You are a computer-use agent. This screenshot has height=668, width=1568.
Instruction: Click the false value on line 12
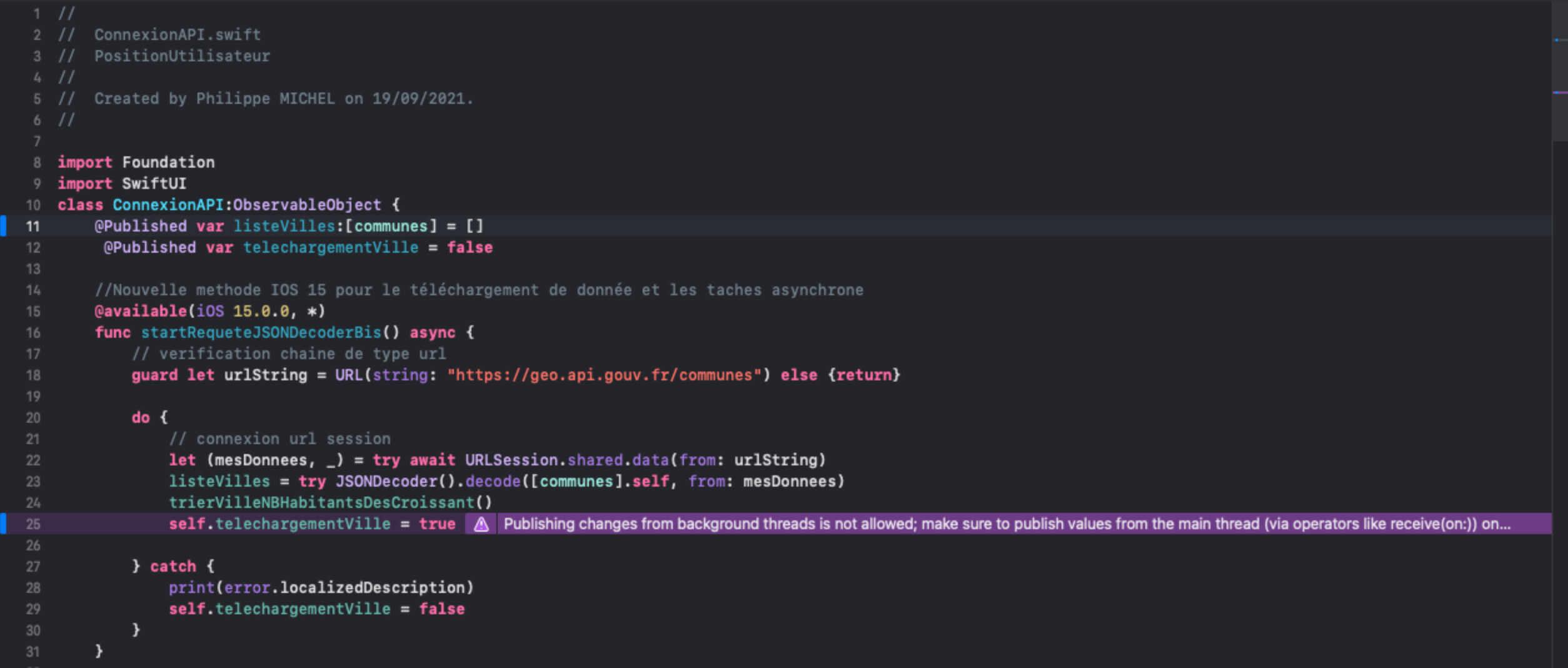click(x=470, y=248)
